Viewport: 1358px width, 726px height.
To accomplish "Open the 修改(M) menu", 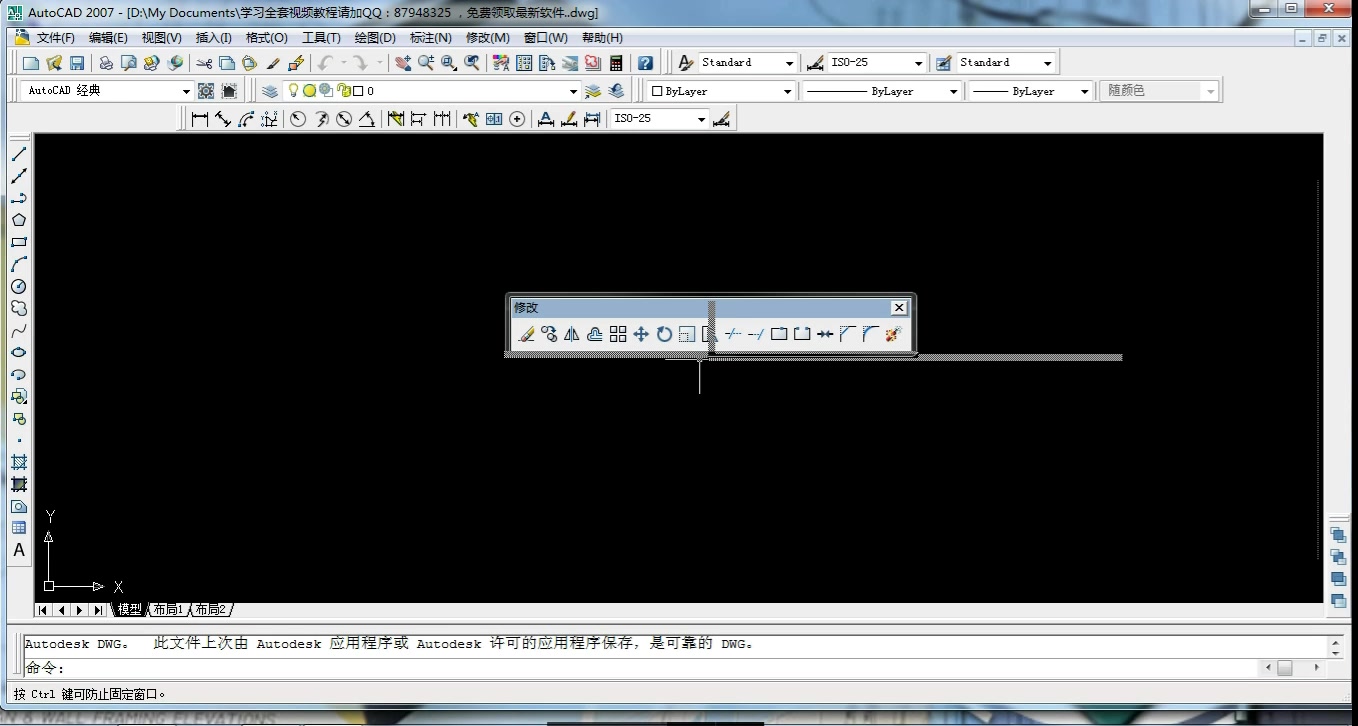I will [x=488, y=38].
